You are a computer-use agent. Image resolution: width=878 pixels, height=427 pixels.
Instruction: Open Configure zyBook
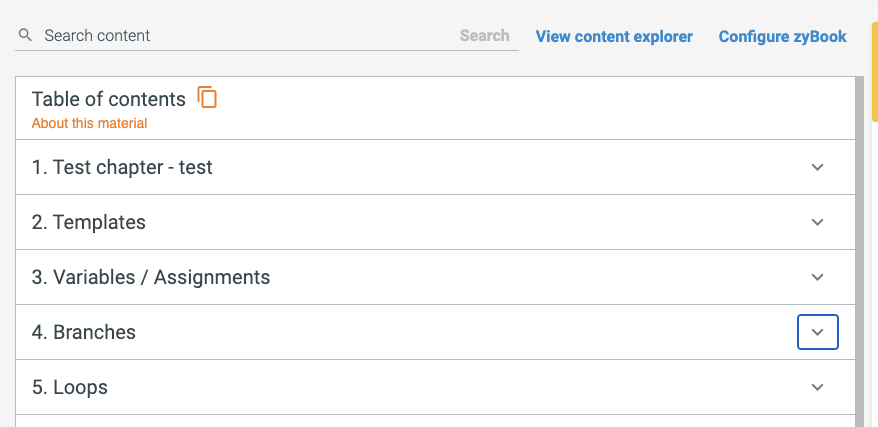783,36
